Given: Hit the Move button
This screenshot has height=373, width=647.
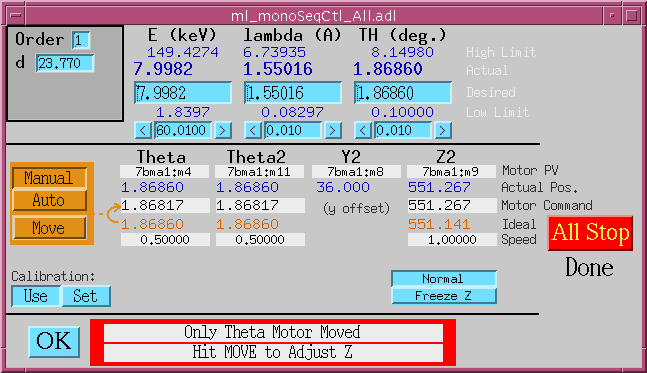Looking at the screenshot, I should pyautogui.click(x=50, y=228).
